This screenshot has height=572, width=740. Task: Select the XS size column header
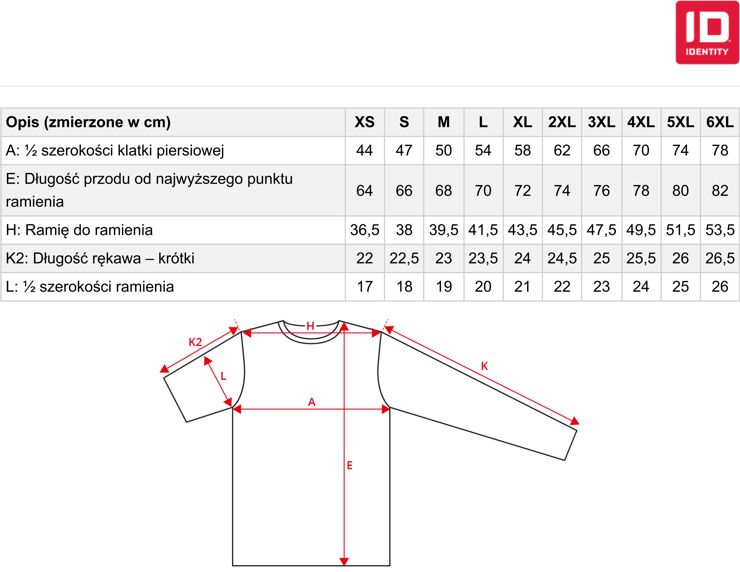(364, 122)
